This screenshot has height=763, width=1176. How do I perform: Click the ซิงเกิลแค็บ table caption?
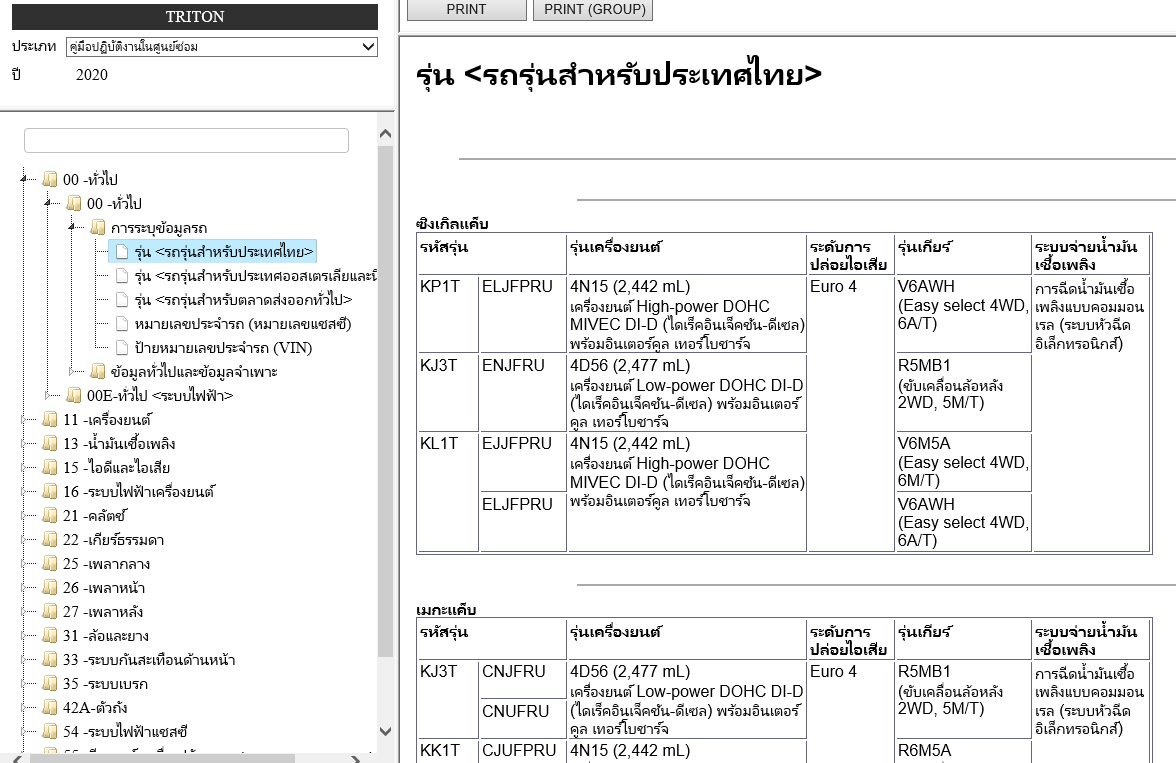(452, 224)
